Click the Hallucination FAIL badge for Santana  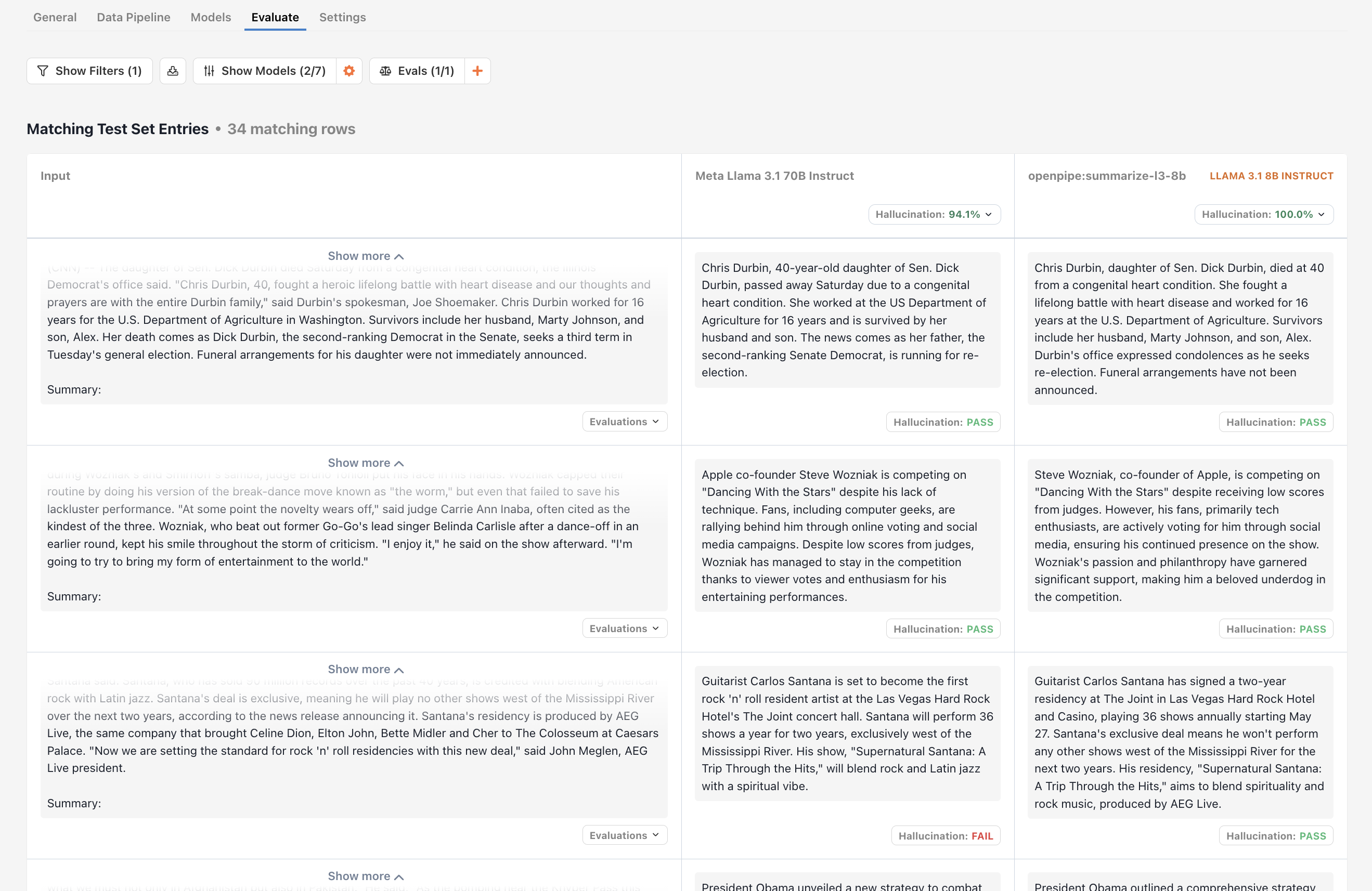point(946,836)
